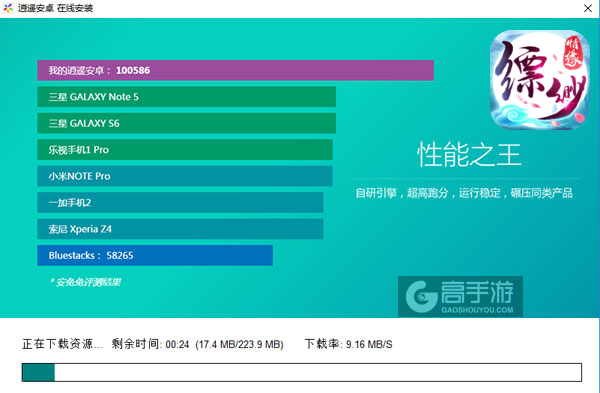The height and width of the screenshot is (393, 600).
Task: Click the colorful installer logo in title bar
Action: coord(8,8)
